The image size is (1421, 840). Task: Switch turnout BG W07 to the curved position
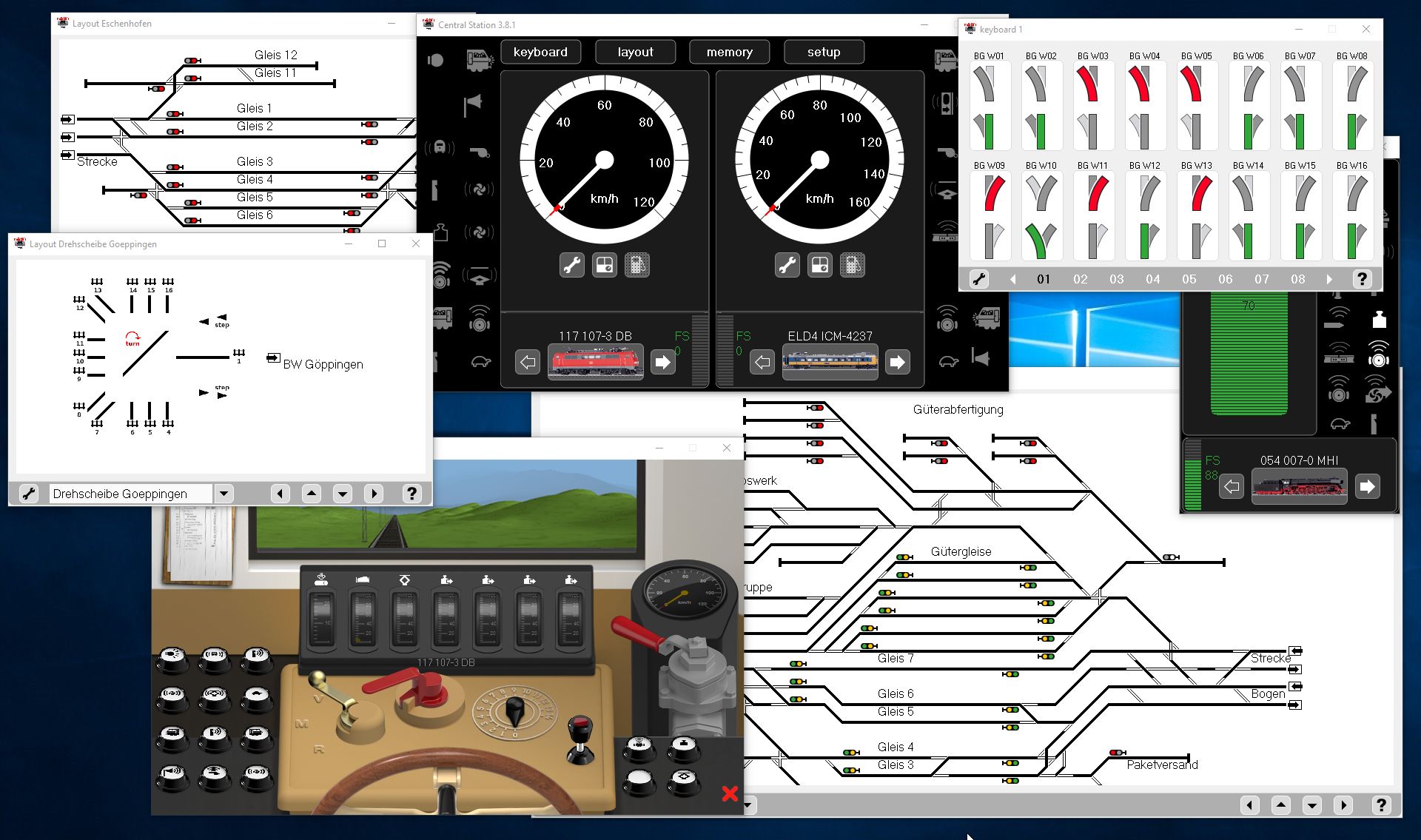coord(1294,84)
